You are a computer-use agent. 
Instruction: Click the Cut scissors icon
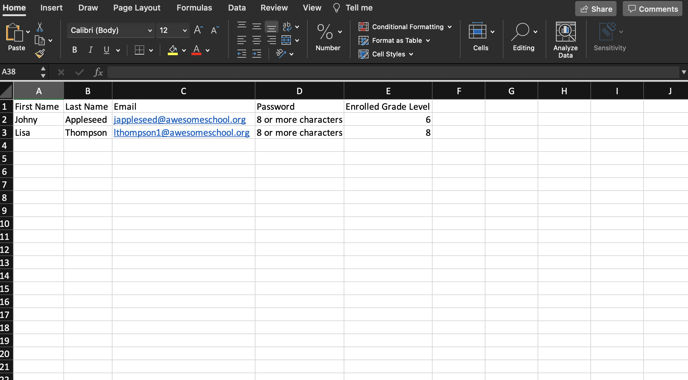pyautogui.click(x=39, y=28)
